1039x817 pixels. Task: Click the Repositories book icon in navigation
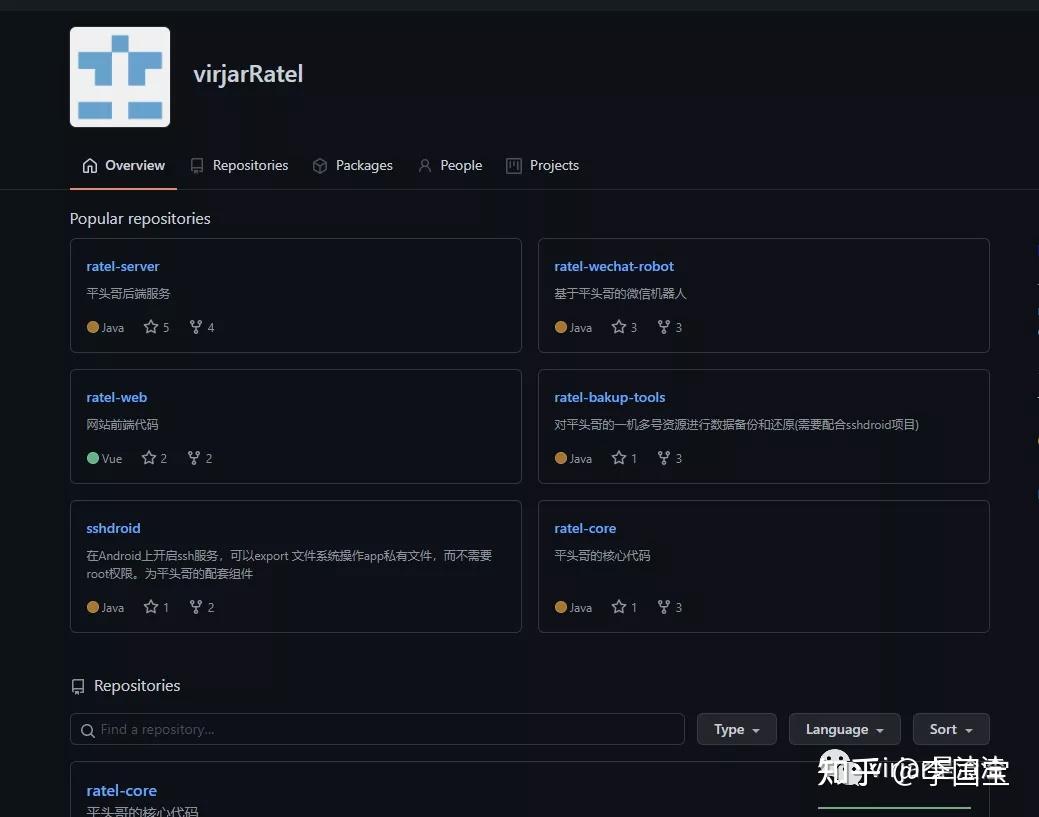click(199, 165)
